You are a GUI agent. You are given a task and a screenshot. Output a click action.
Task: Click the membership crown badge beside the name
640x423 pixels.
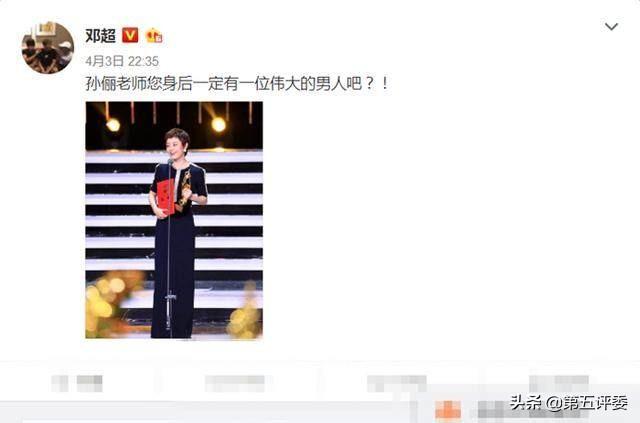point(154,36)
